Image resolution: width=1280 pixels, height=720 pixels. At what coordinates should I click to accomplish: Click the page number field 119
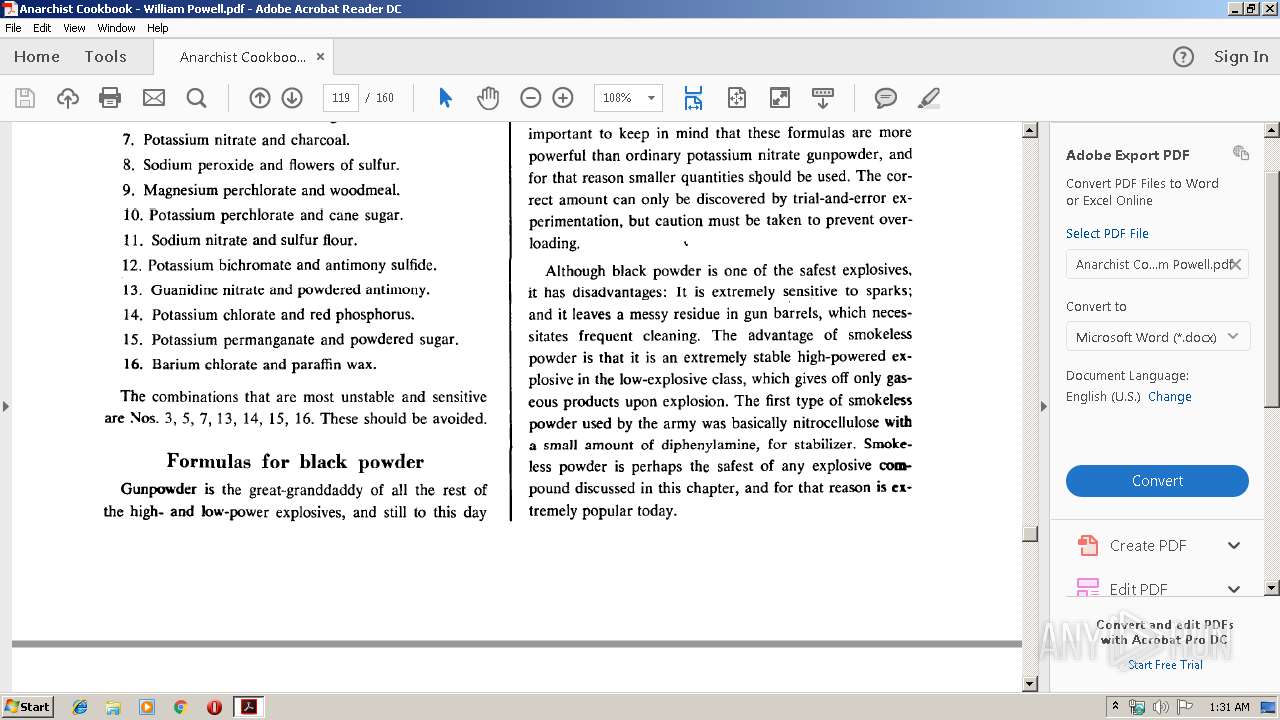[x=341, y=98]
